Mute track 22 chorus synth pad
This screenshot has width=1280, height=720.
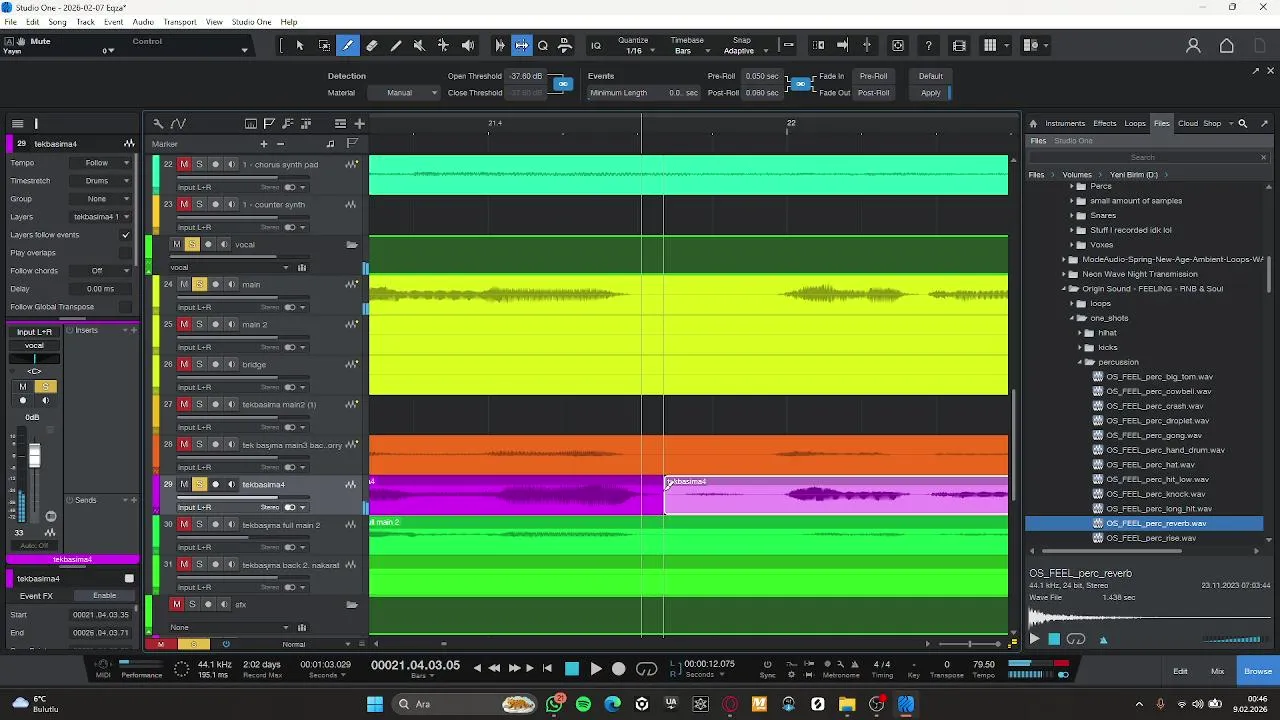pos(184,164)
